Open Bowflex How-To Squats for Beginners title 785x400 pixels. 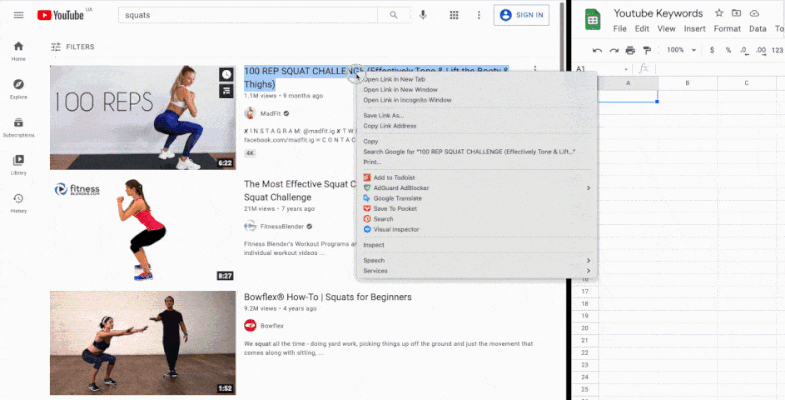coord(328,297)
